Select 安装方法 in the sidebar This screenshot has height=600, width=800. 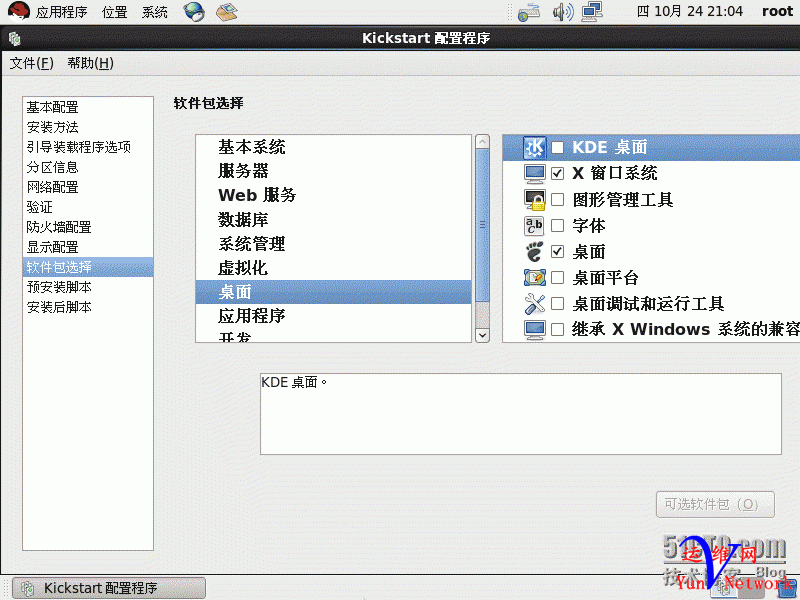tap(87, 127)
